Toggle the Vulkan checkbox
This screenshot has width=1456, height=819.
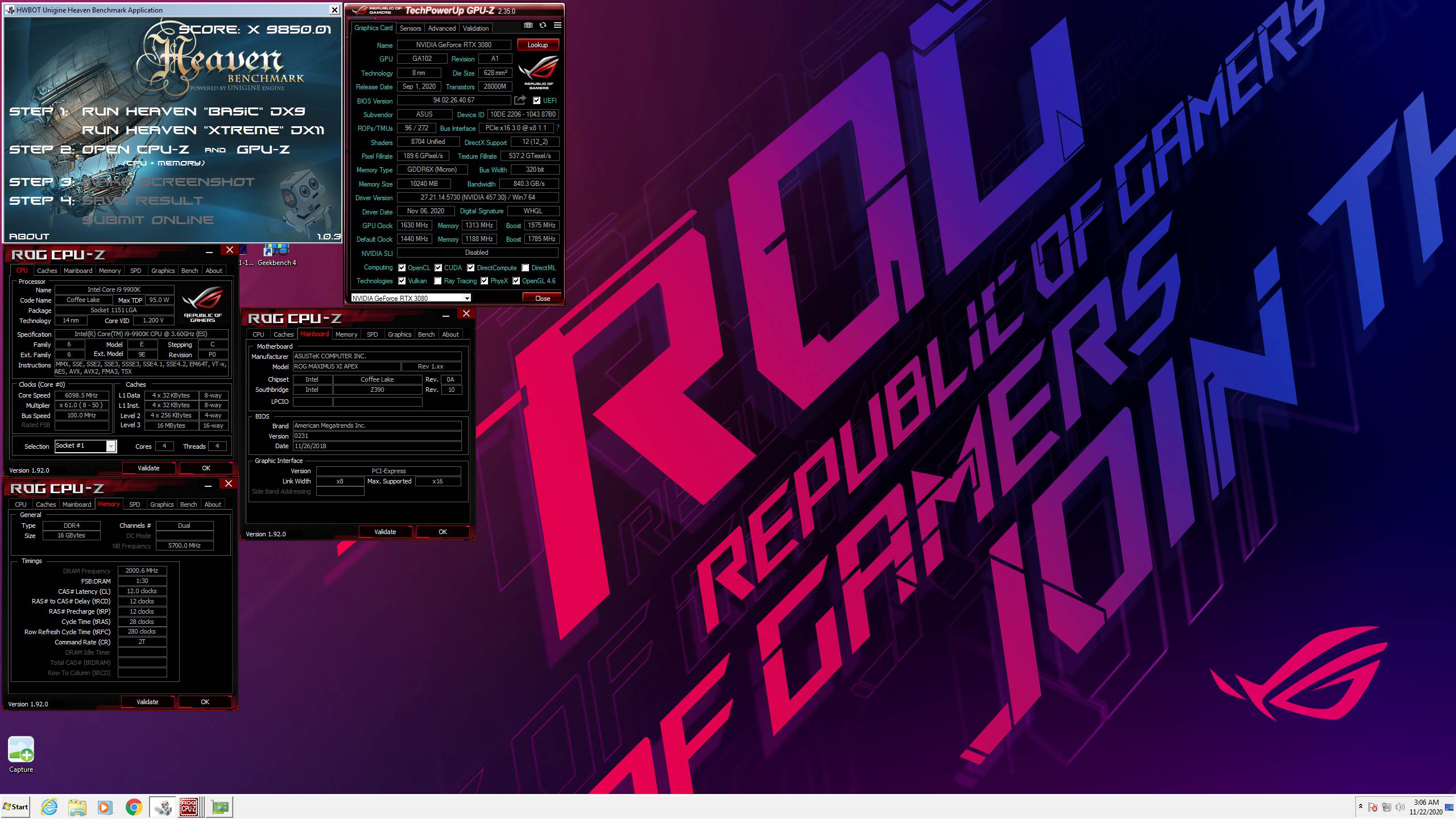(402, 281)
